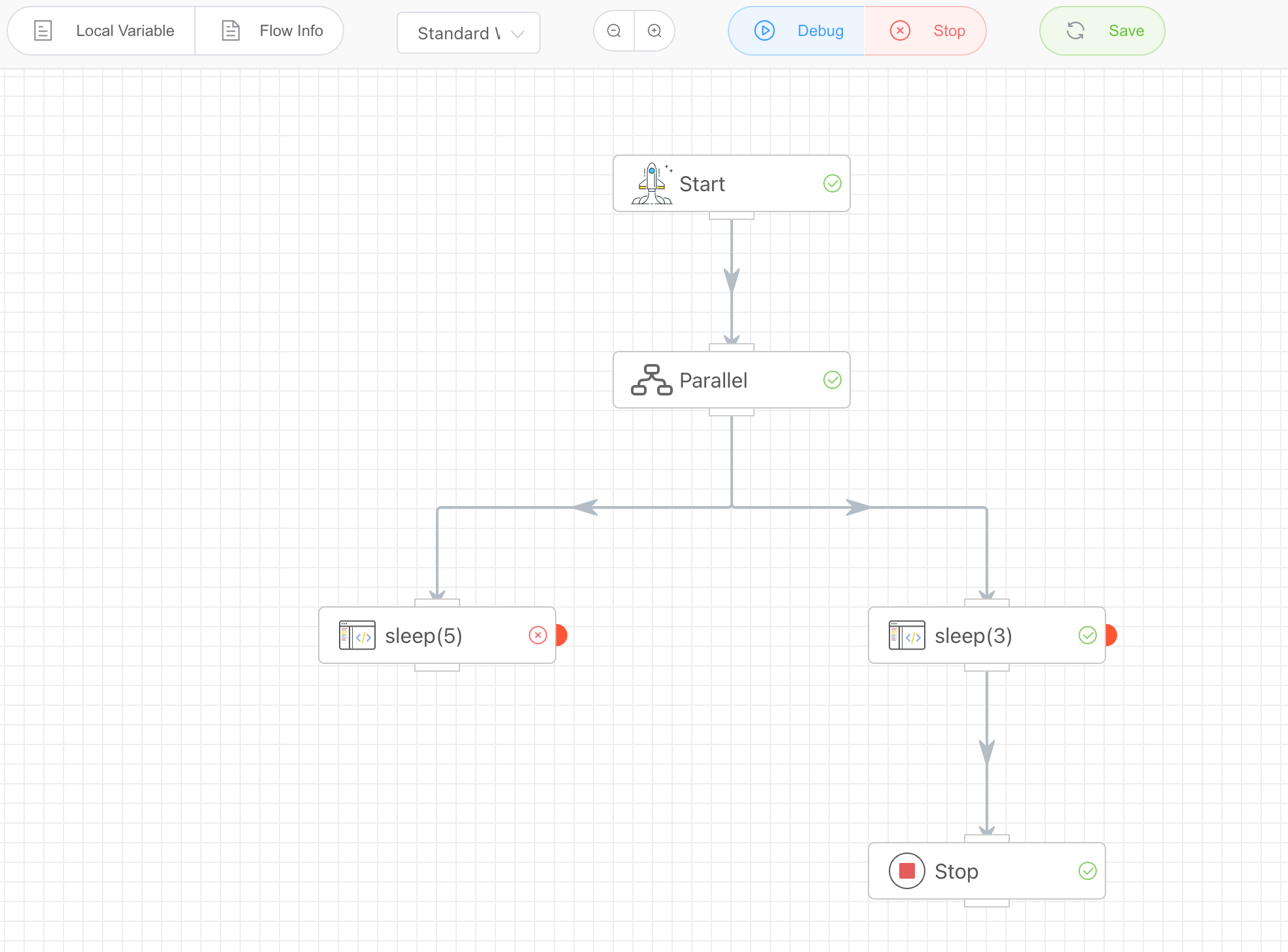Click green success checkmark on Stop node
Screen dimensions: 1288x952
click(1088, 871)
